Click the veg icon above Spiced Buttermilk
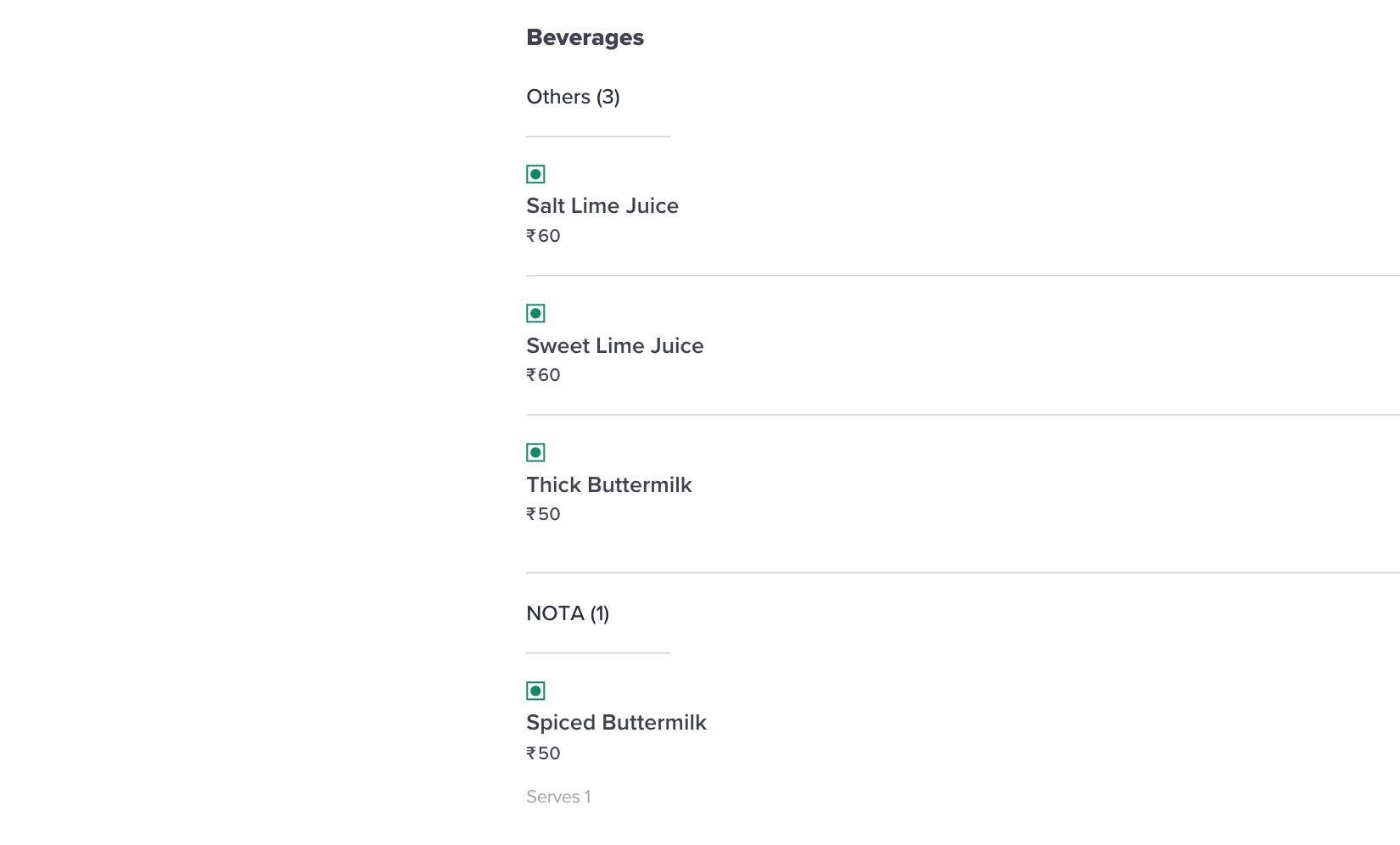Screen dimensions: 1400x845 click(x=535, y=691)
